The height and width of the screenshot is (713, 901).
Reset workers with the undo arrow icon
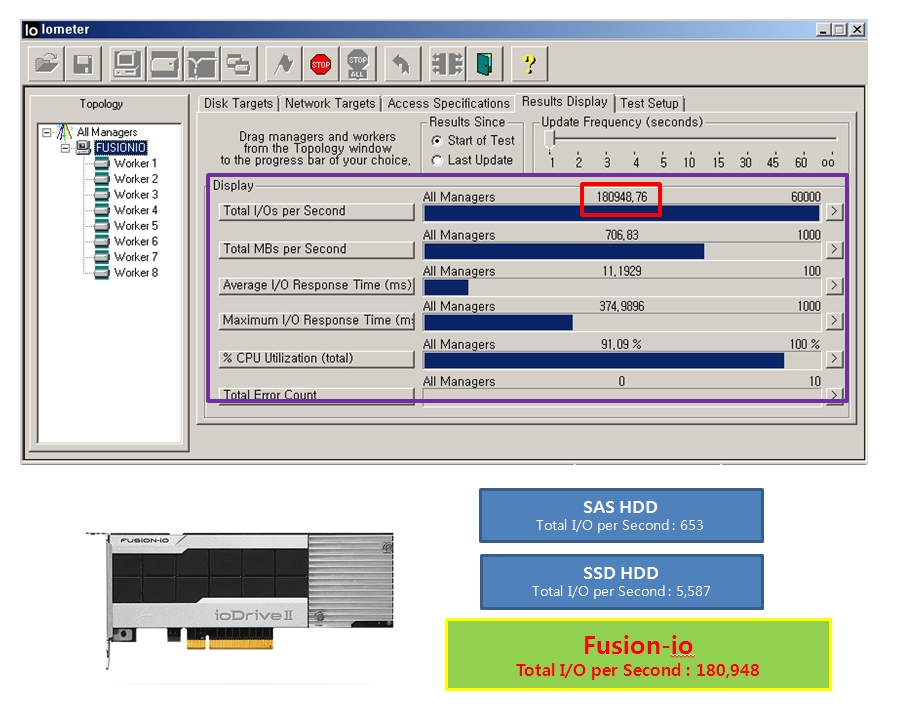click(402, 64)
